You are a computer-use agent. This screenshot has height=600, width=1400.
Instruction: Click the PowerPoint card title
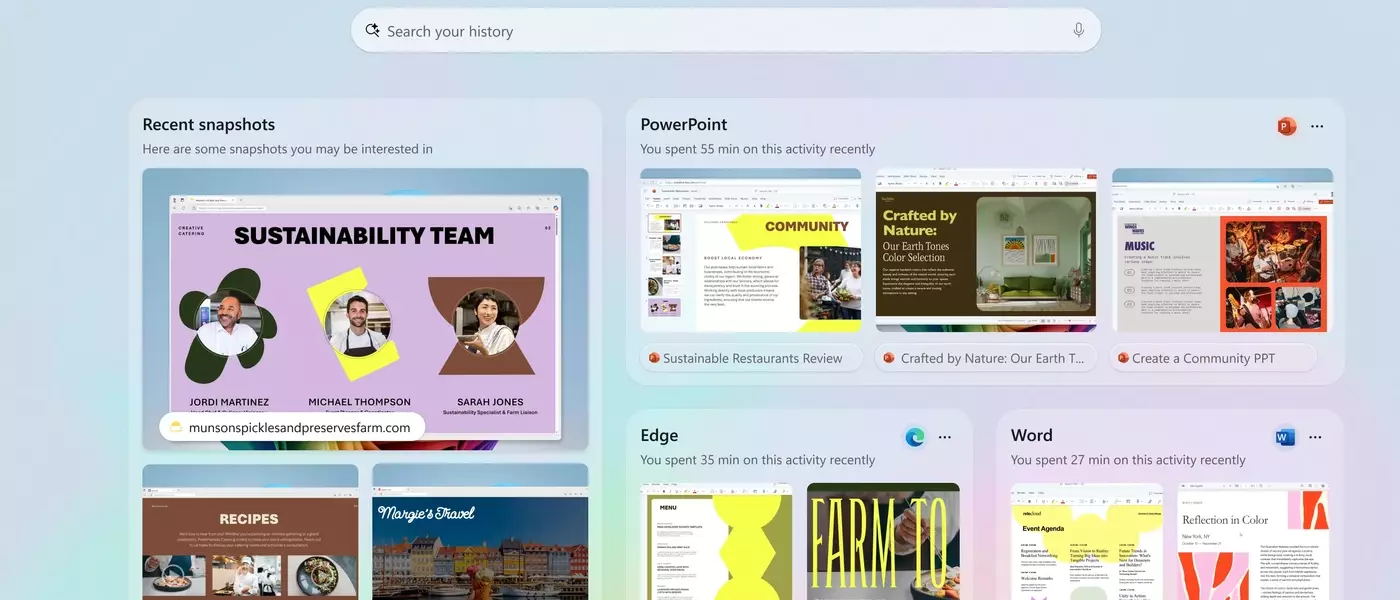[684, 125]
